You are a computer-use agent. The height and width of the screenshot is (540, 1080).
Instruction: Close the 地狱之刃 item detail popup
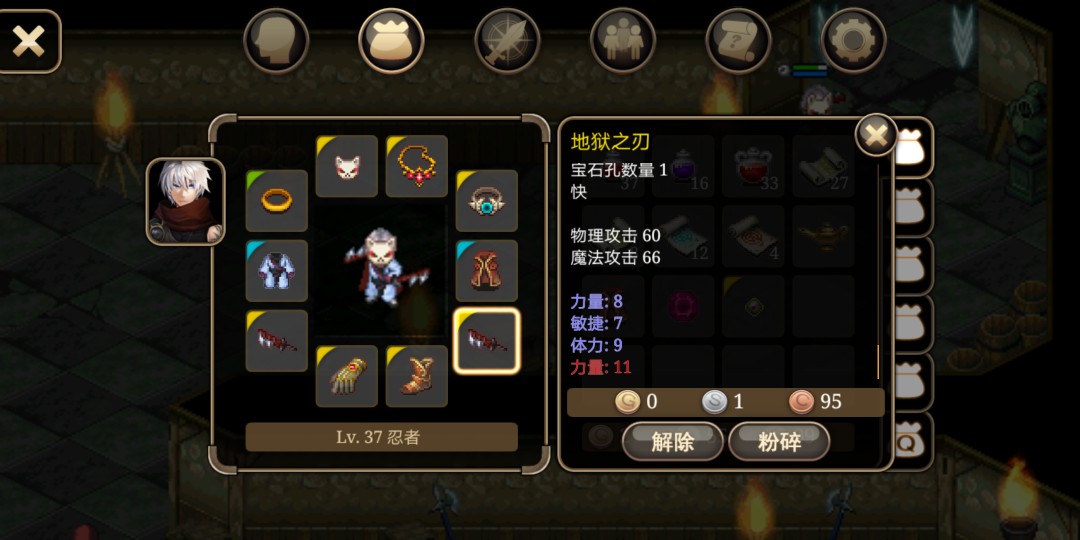tap(876, 135)
